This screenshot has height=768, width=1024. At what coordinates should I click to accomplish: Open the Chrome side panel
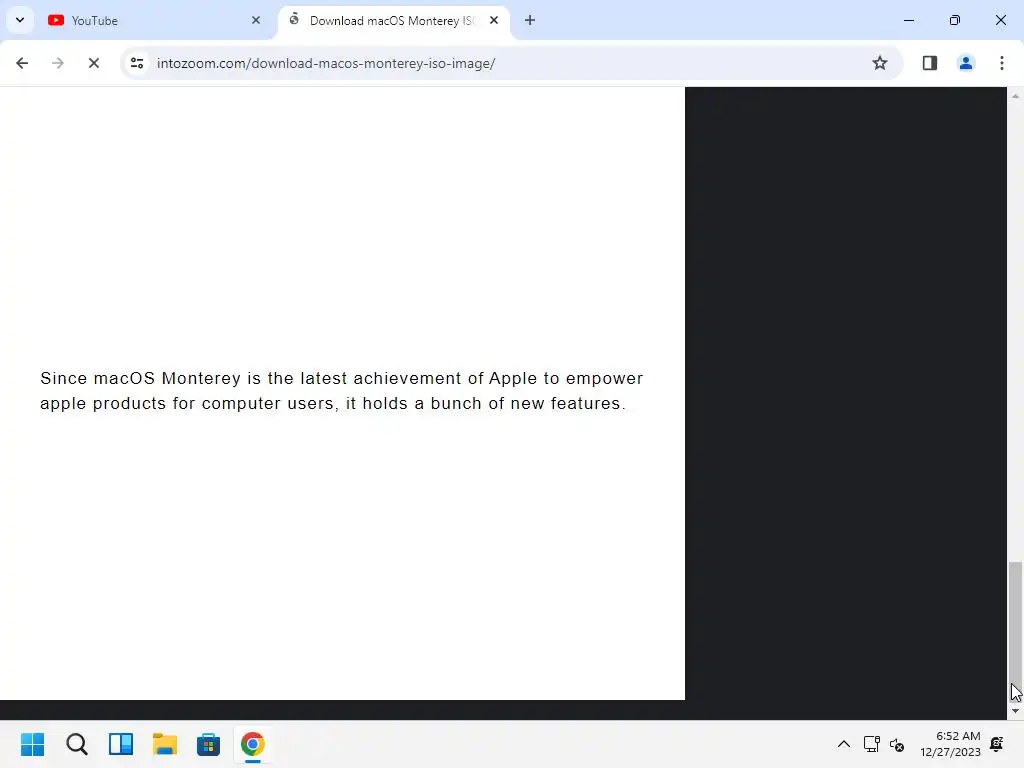(930, 63)
